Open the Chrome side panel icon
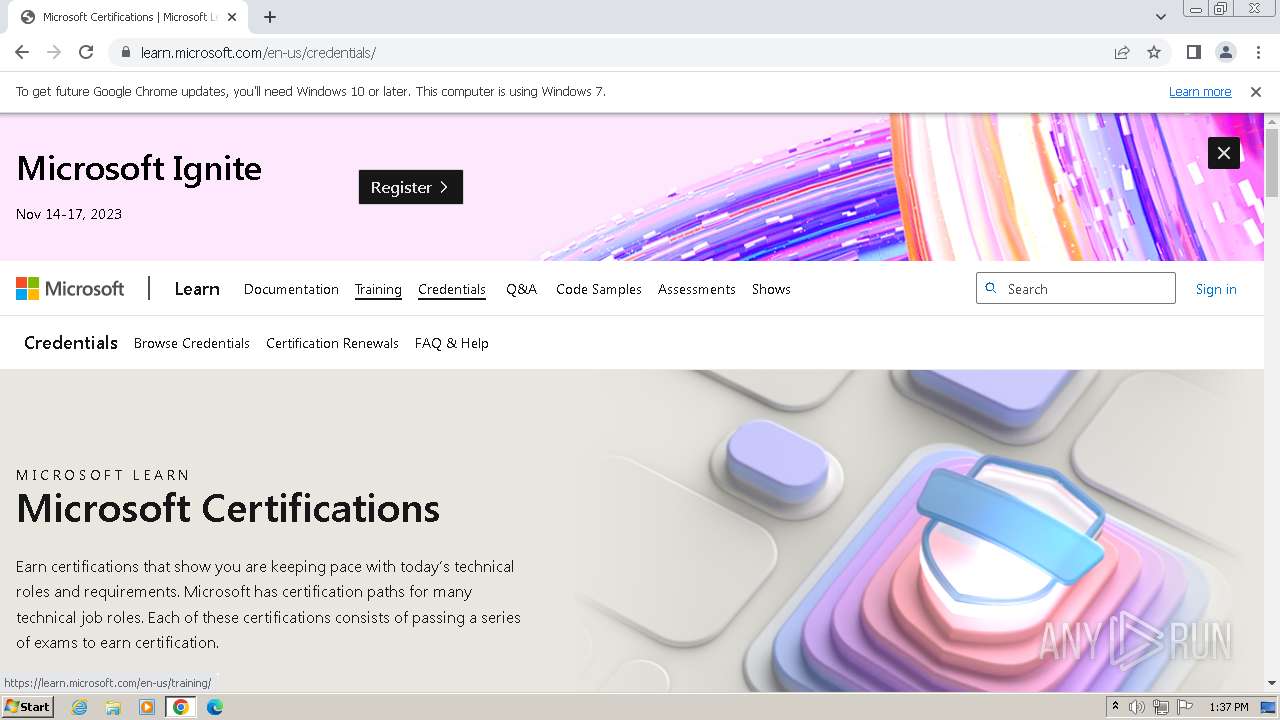This screenshot has width=1280, height=720. click(1193, 52)
